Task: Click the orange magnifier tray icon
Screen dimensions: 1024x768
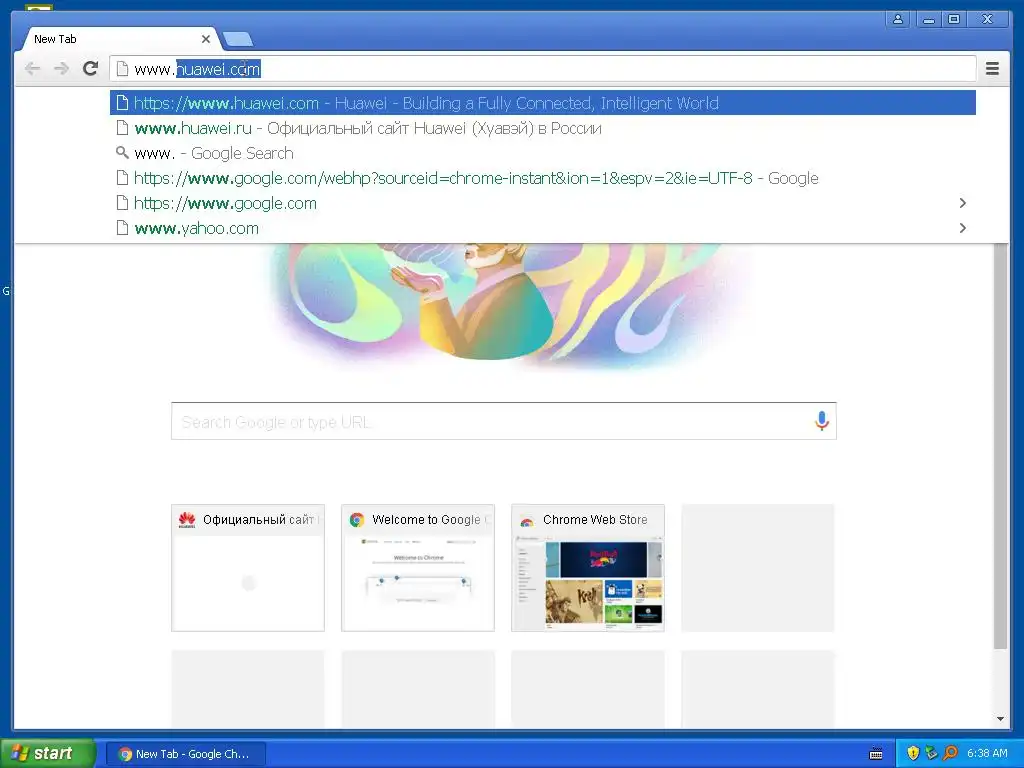Action: pos(950,753)
